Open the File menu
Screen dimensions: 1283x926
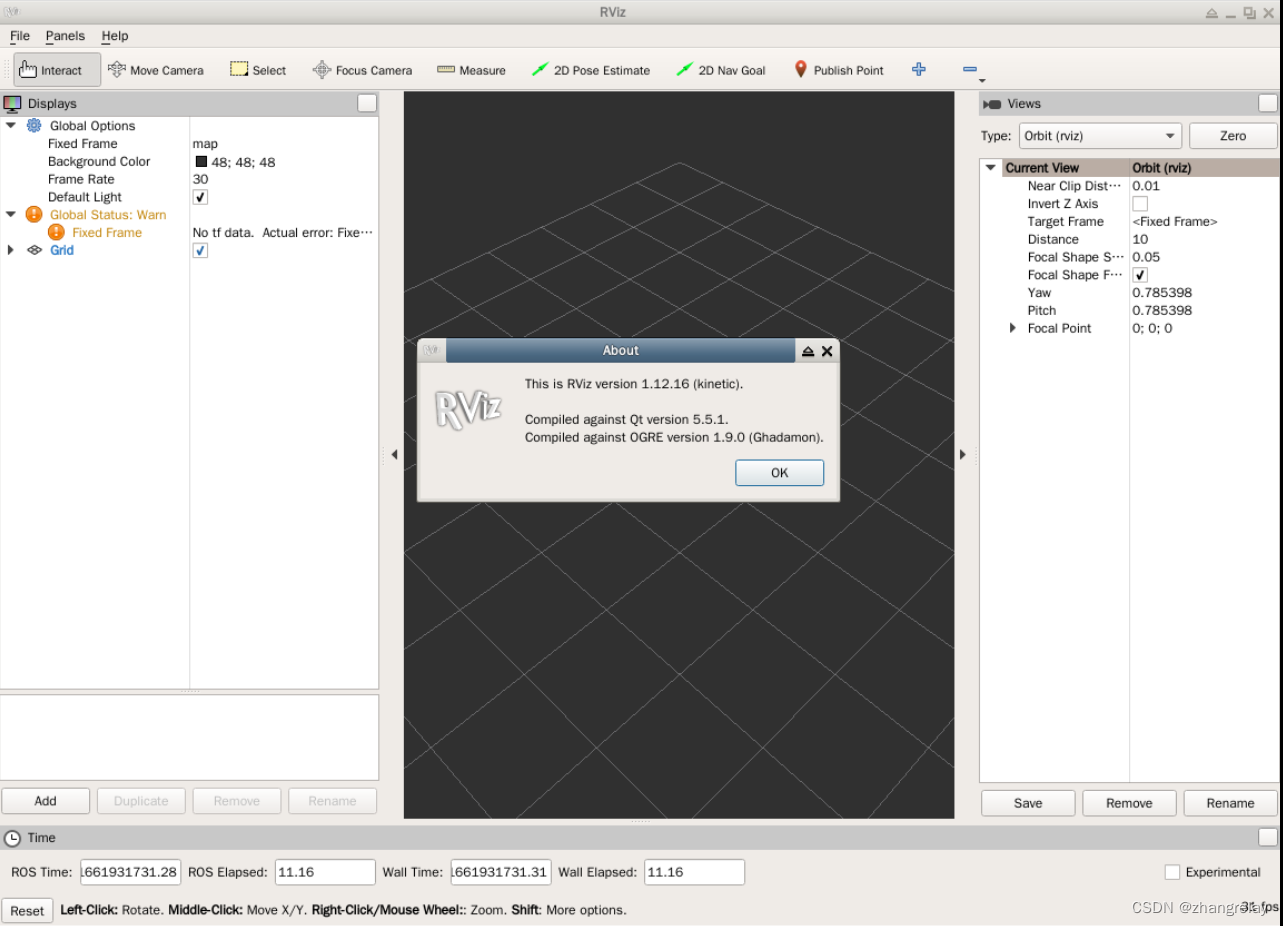[x=20, y=36]
